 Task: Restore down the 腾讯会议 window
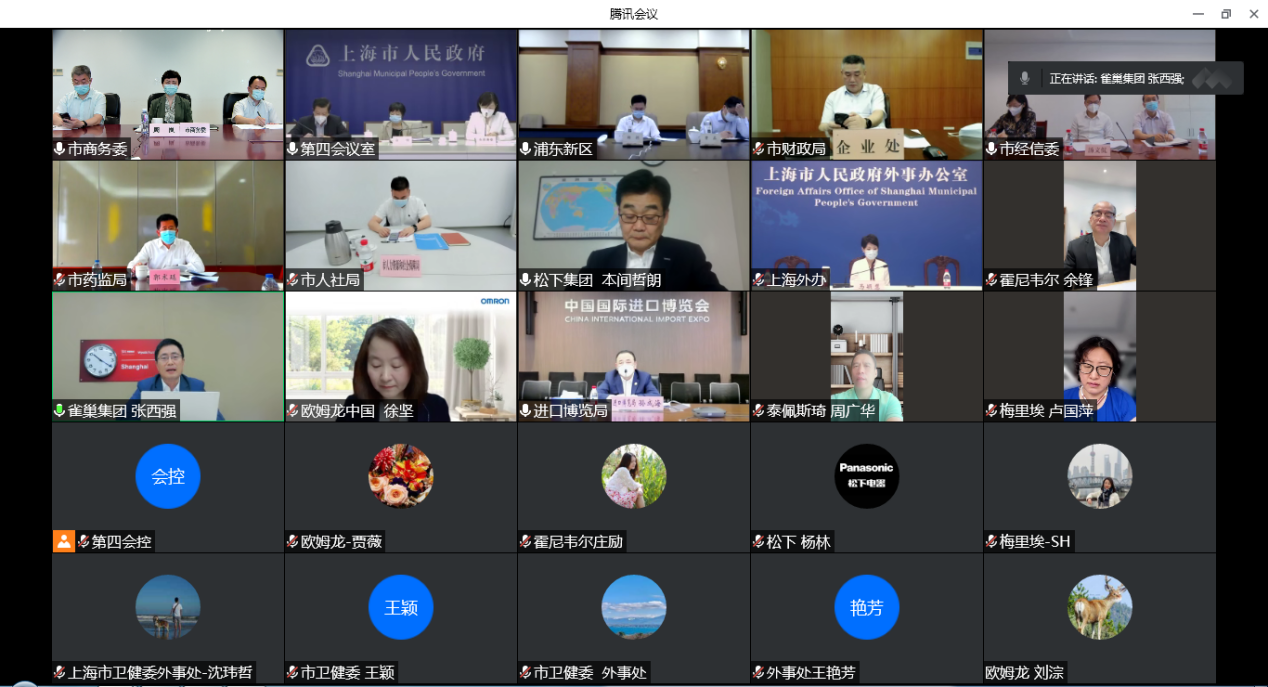(1226, 14)
